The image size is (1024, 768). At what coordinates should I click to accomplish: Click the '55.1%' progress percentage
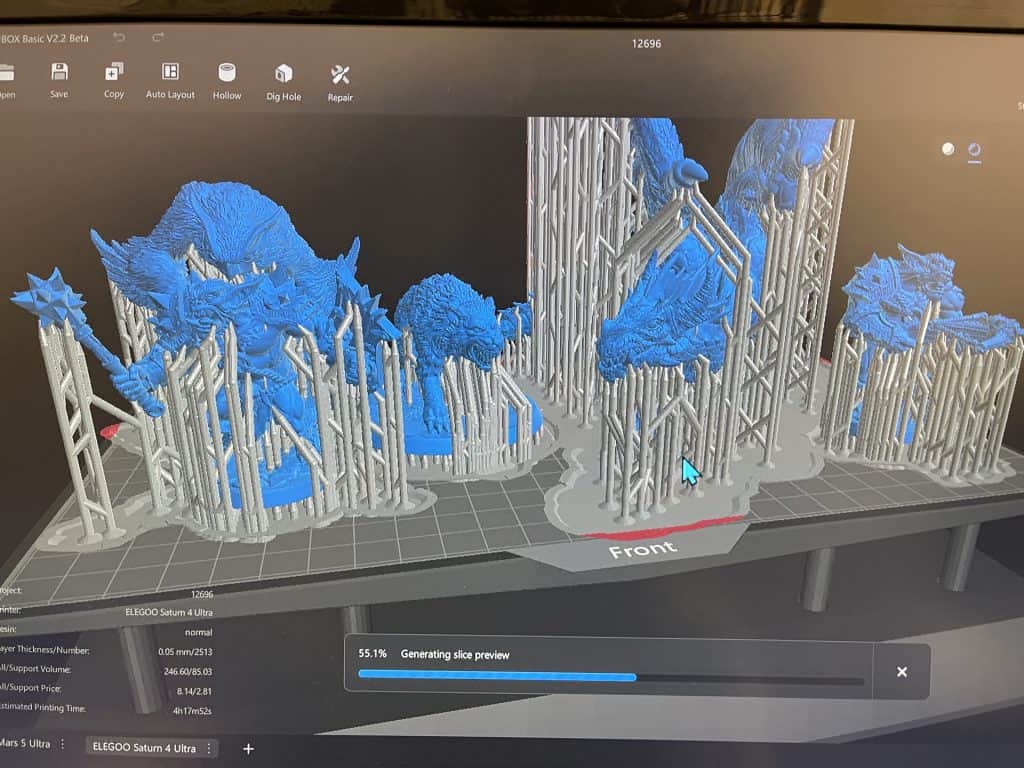click(x=372, y=653)
